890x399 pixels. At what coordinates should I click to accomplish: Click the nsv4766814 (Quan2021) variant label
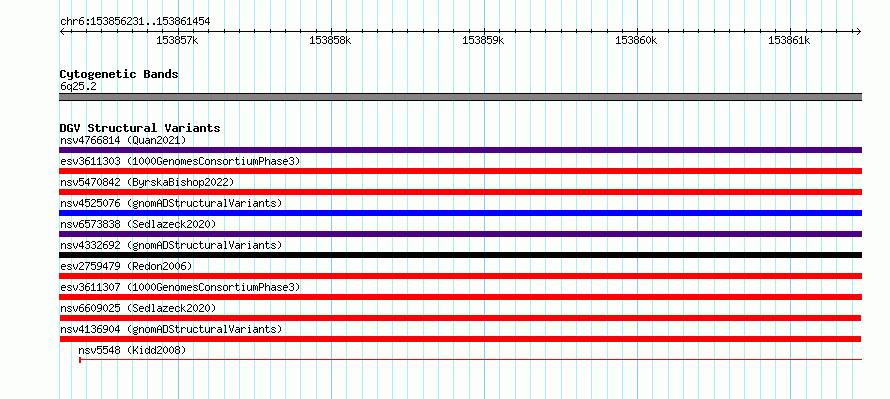(123, 140)
